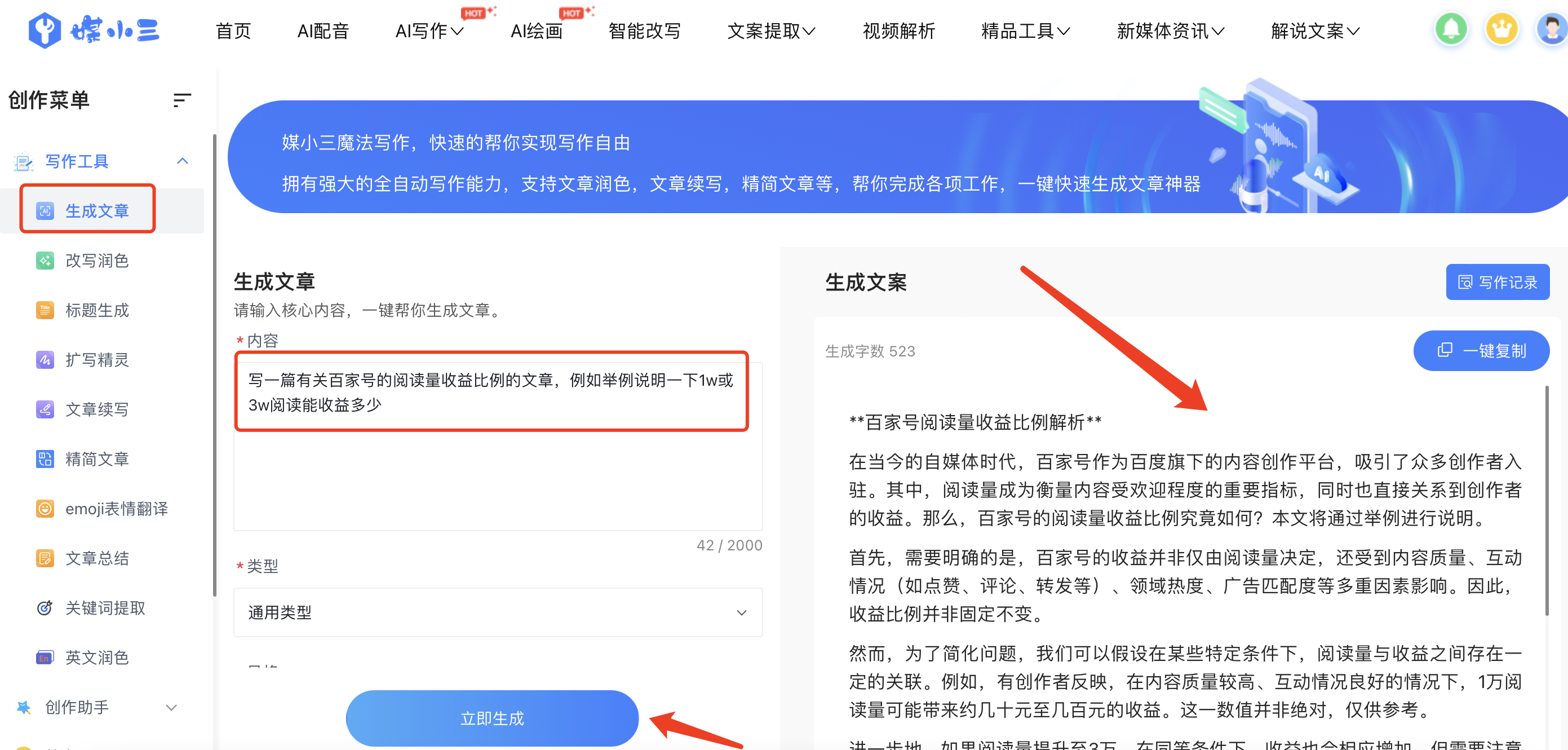Click the 立即生成 button
The width and height of the screenshot is (1568, 750).
coord(492,718)
